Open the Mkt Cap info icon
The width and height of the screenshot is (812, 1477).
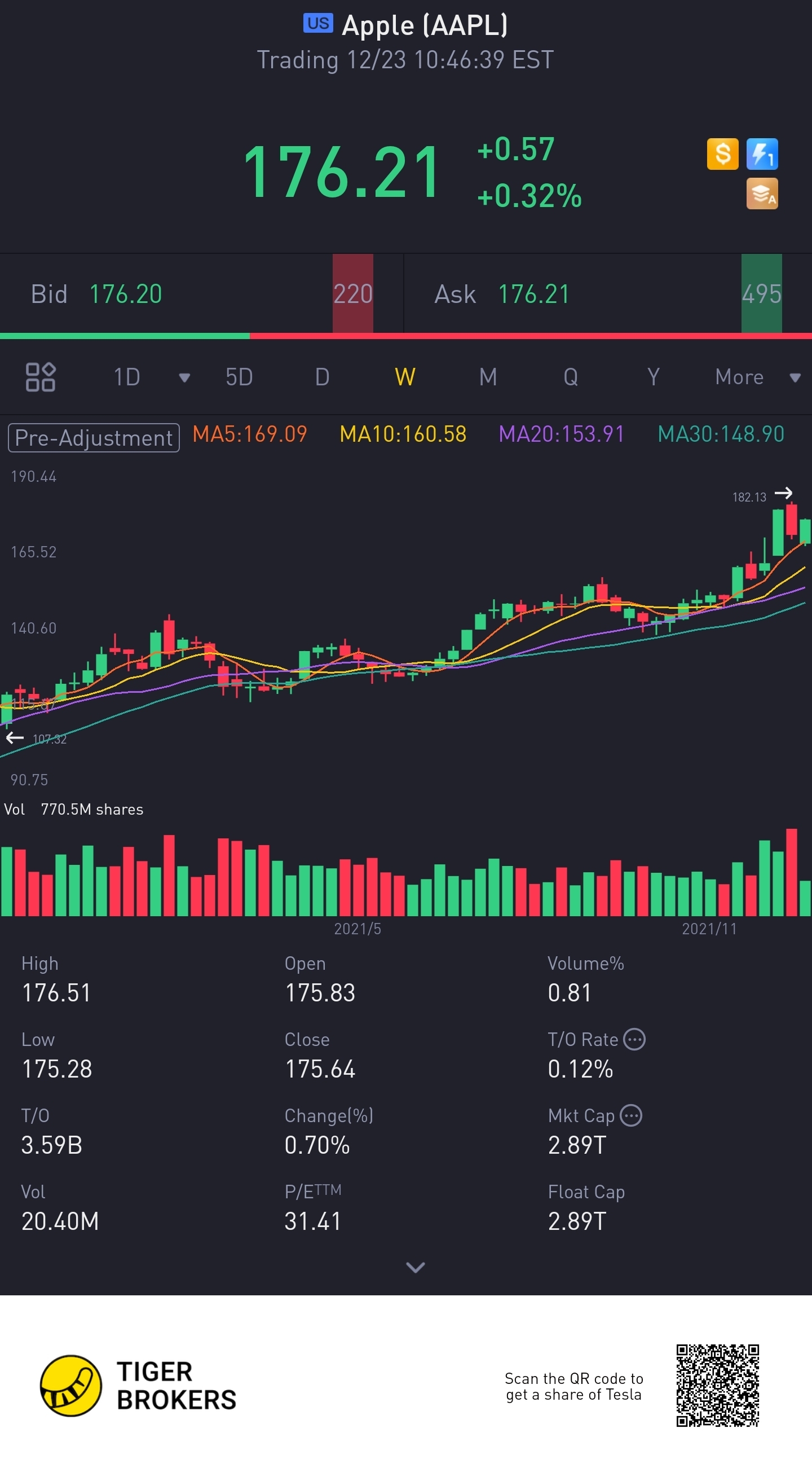[x=631, y=1115]
